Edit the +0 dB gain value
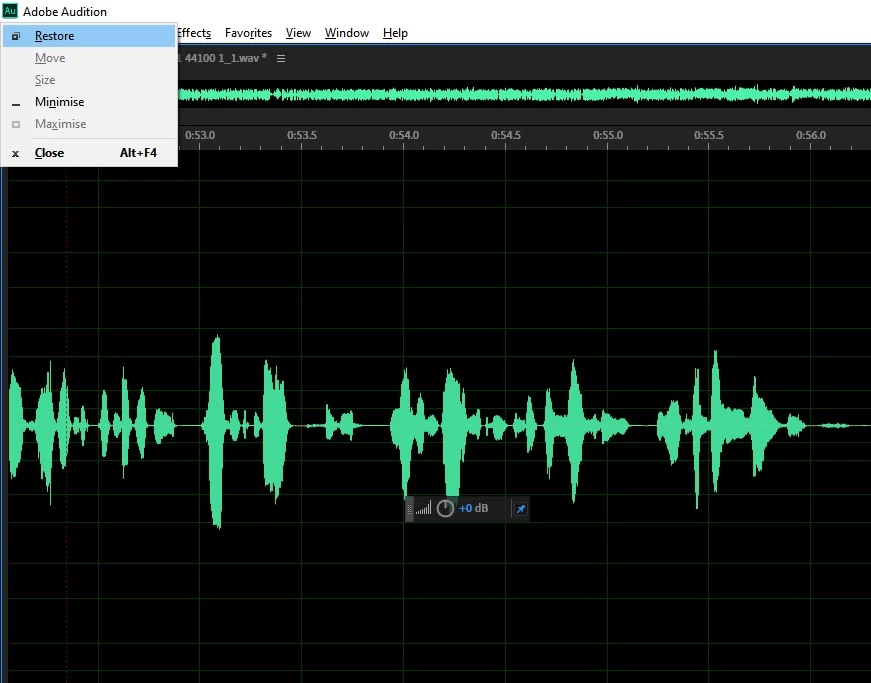Image resolution: width=871 pixels, height=683 pixels. tap(473, 508)
